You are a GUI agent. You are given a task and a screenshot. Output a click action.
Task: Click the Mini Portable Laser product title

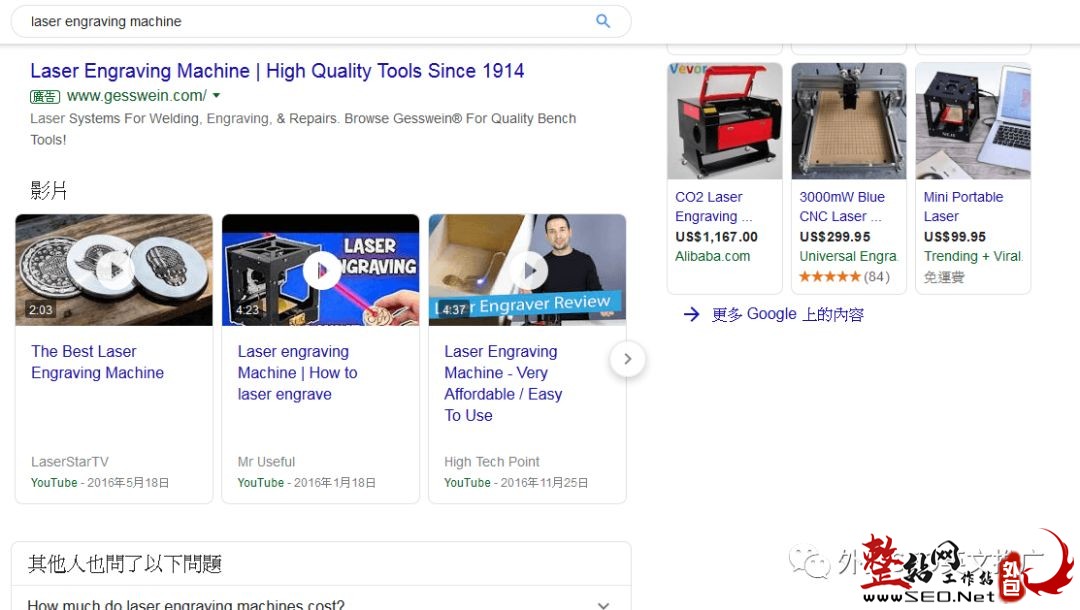(963, 207)
